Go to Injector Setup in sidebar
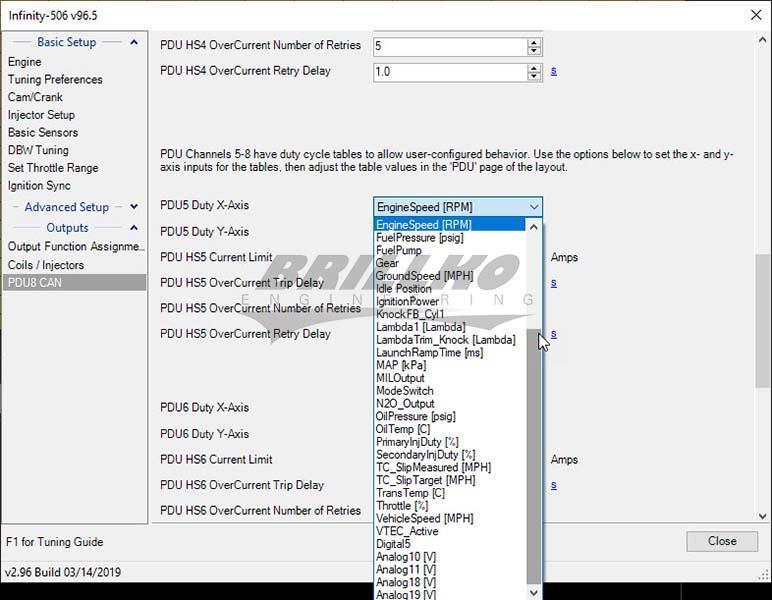This screenshot has height=600, width=772. [41, 115]
